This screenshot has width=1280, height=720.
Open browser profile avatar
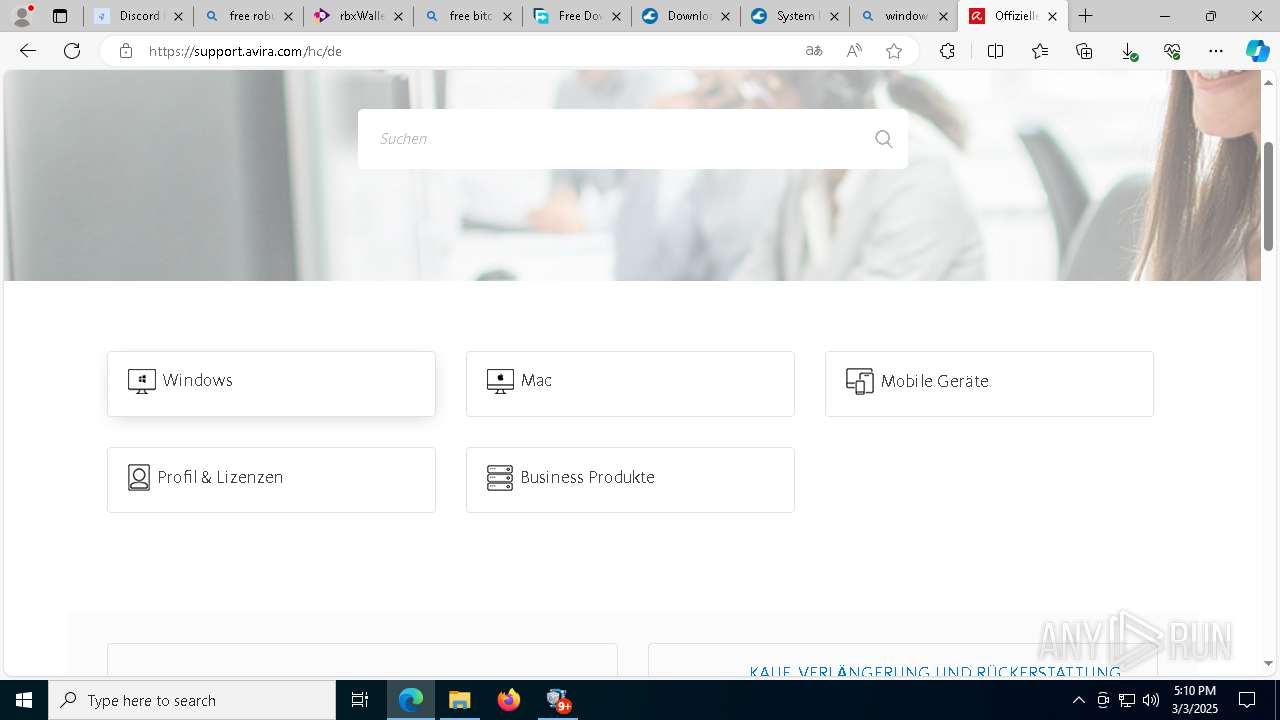(x=22, y=16)
